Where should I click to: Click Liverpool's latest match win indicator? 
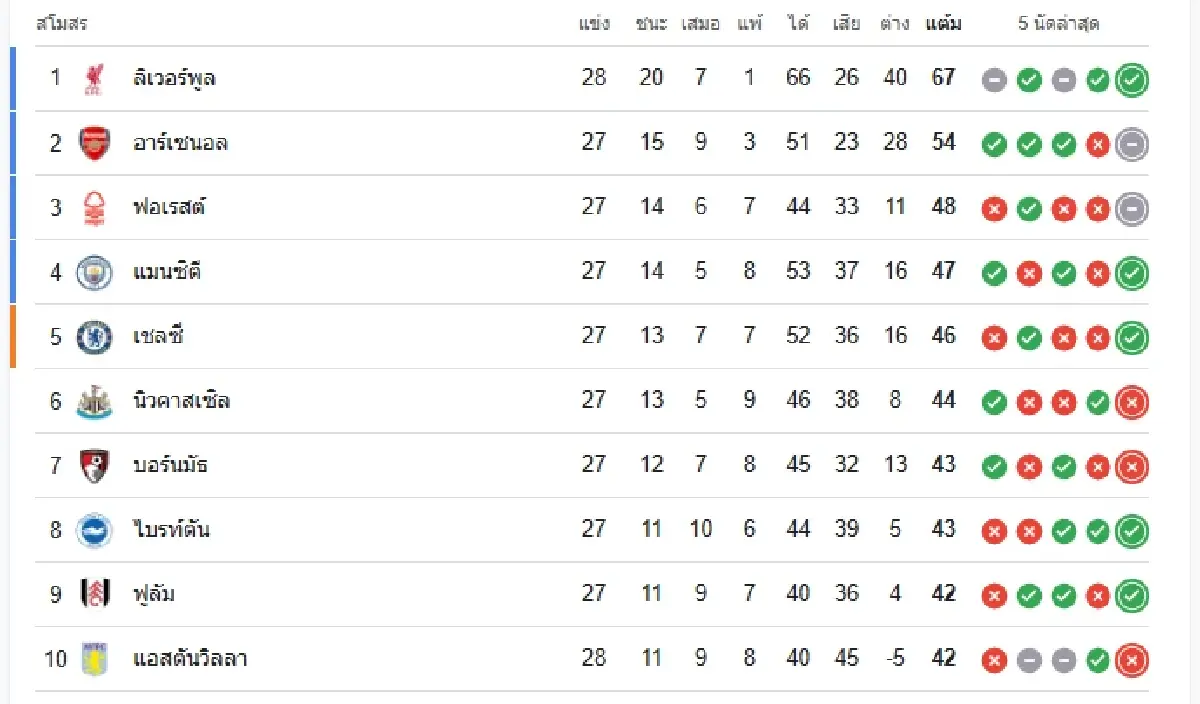coord(1132,80)
